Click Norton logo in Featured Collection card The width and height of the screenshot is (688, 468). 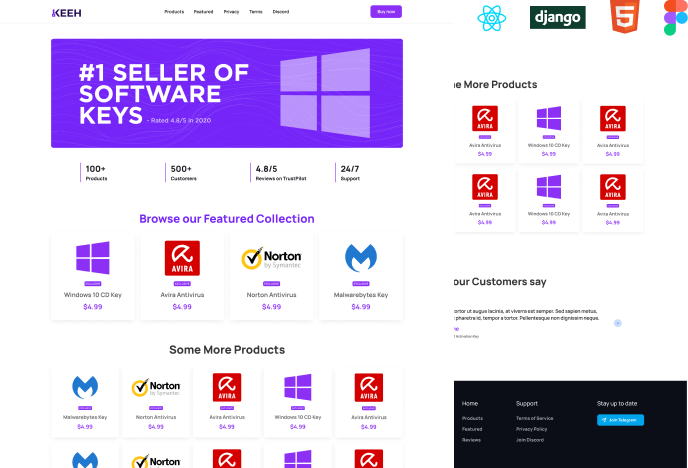pyautogui.click(x=271, y=258)
